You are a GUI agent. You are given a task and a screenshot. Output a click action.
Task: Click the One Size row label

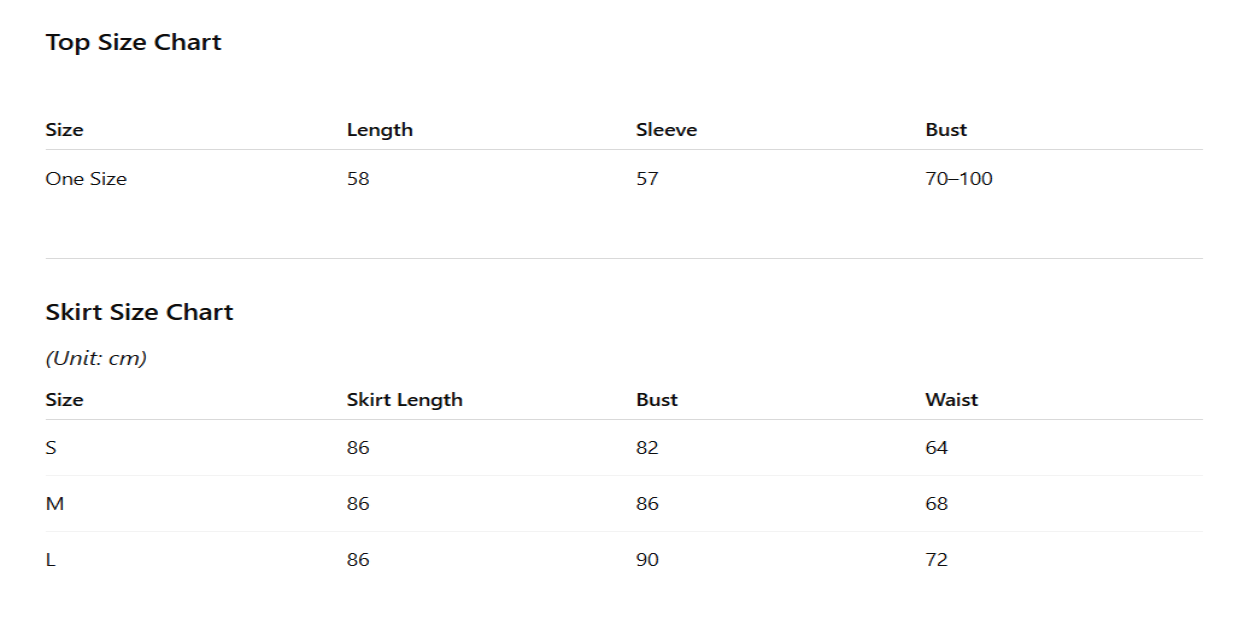click(86, 179)
